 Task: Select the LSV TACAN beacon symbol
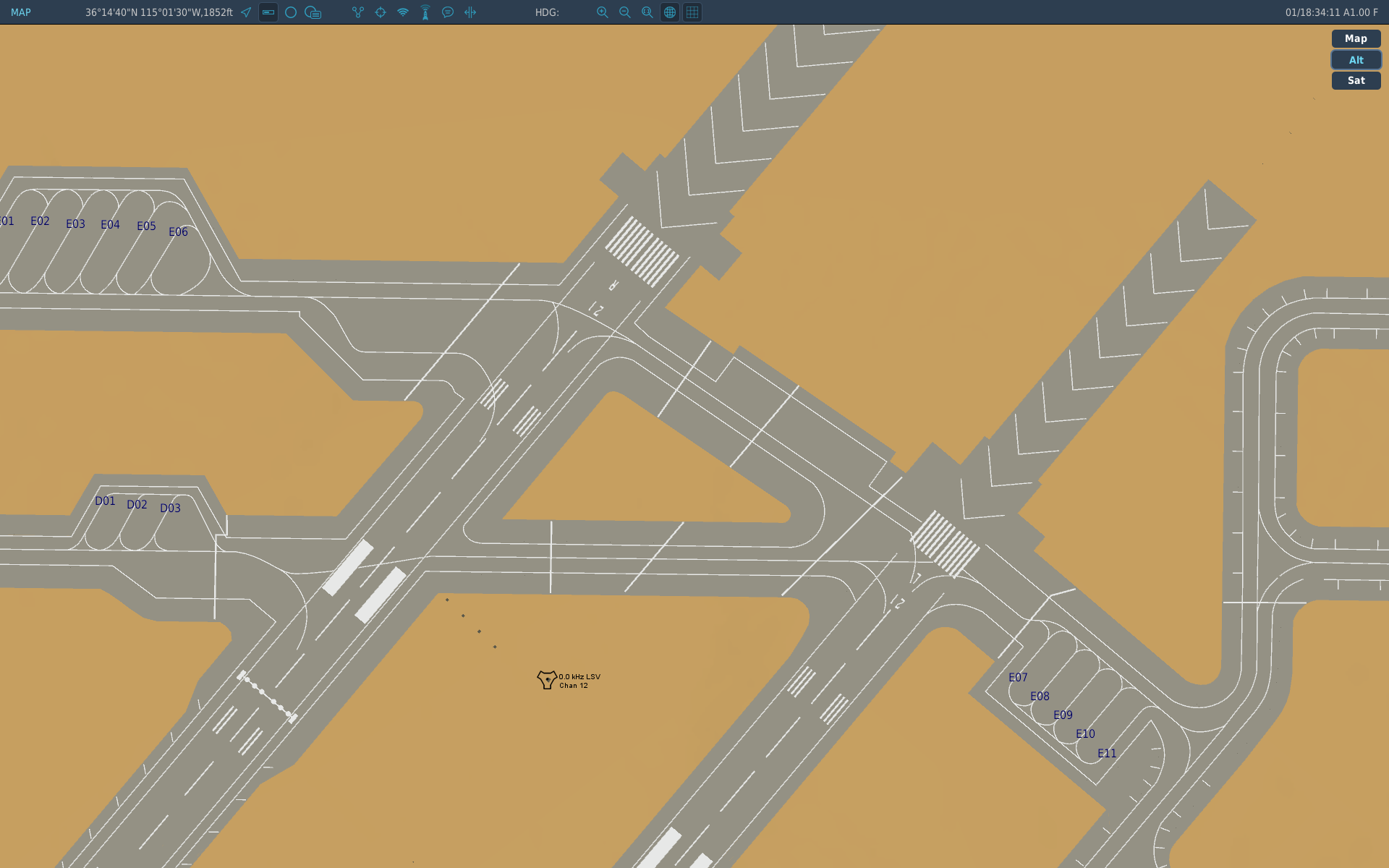click(547, 679)
